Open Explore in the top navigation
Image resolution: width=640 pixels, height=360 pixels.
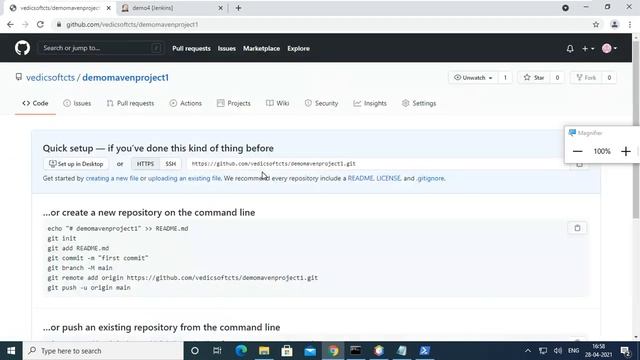click(298, 49)
